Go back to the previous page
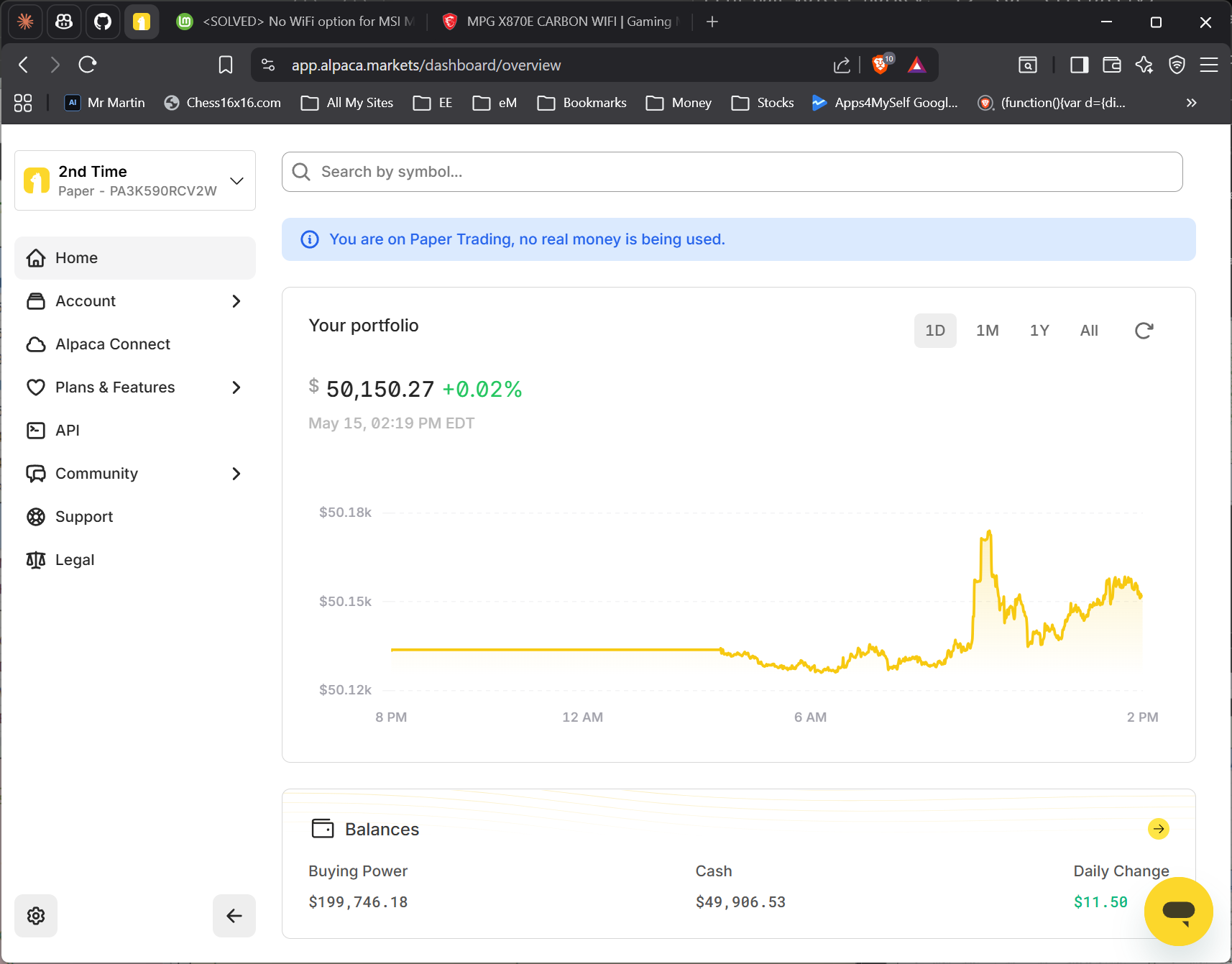 [24, 65]
